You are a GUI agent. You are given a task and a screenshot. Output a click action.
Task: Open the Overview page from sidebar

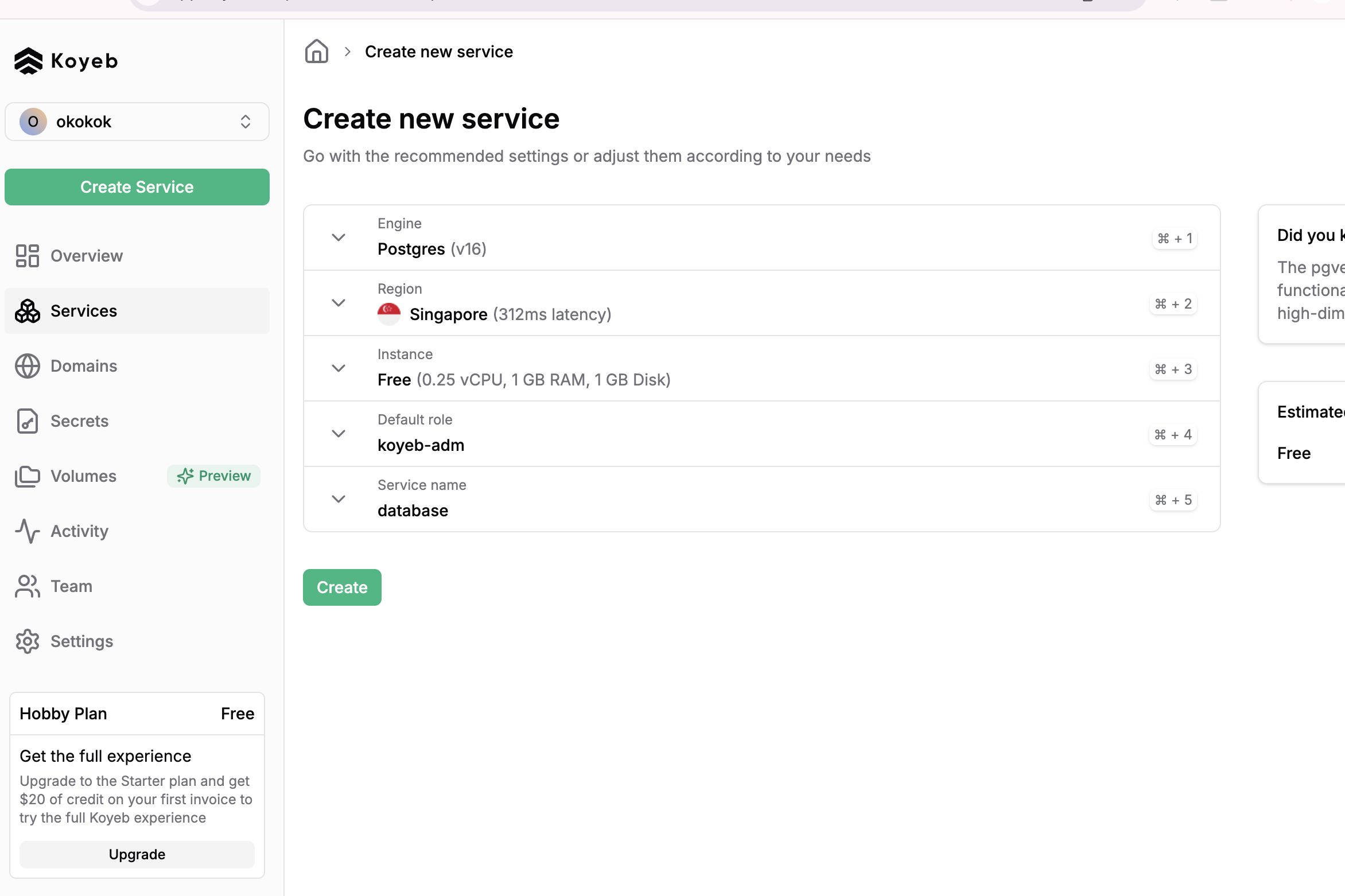coord(87,256)
